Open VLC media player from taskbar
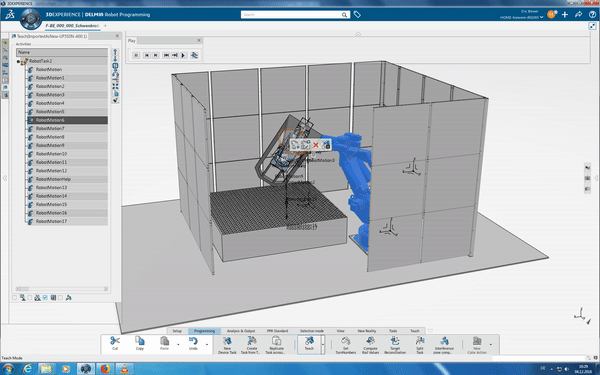600x375 pixels. [125, 369]
